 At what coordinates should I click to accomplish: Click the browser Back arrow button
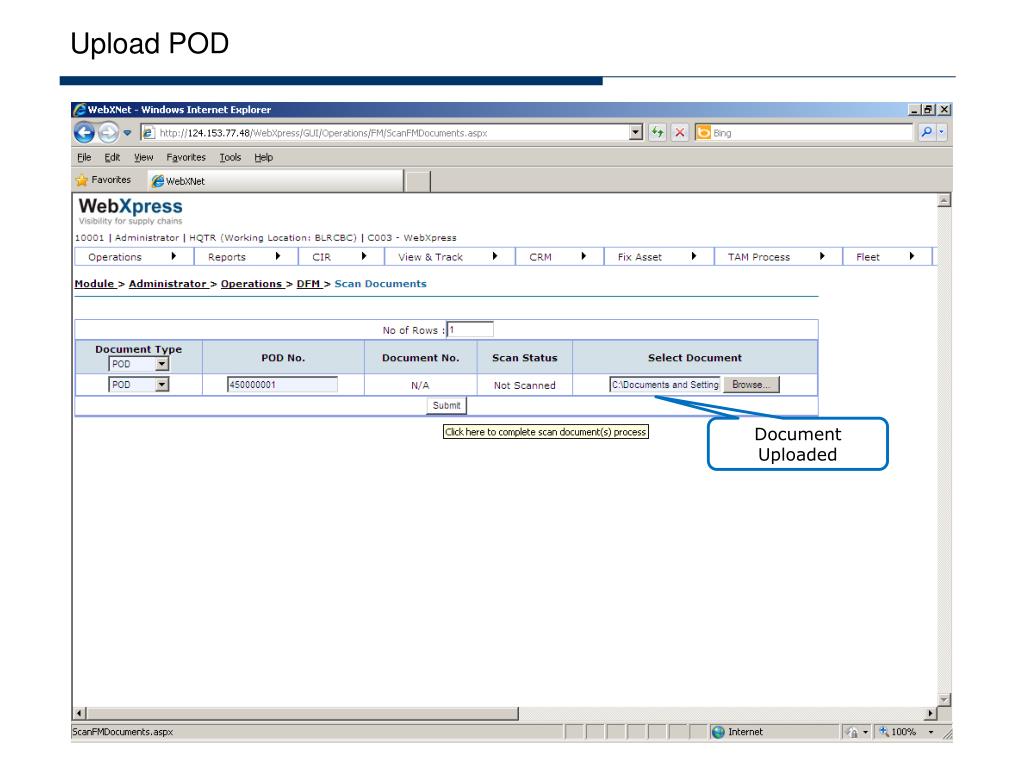click(x=84, y=133)
